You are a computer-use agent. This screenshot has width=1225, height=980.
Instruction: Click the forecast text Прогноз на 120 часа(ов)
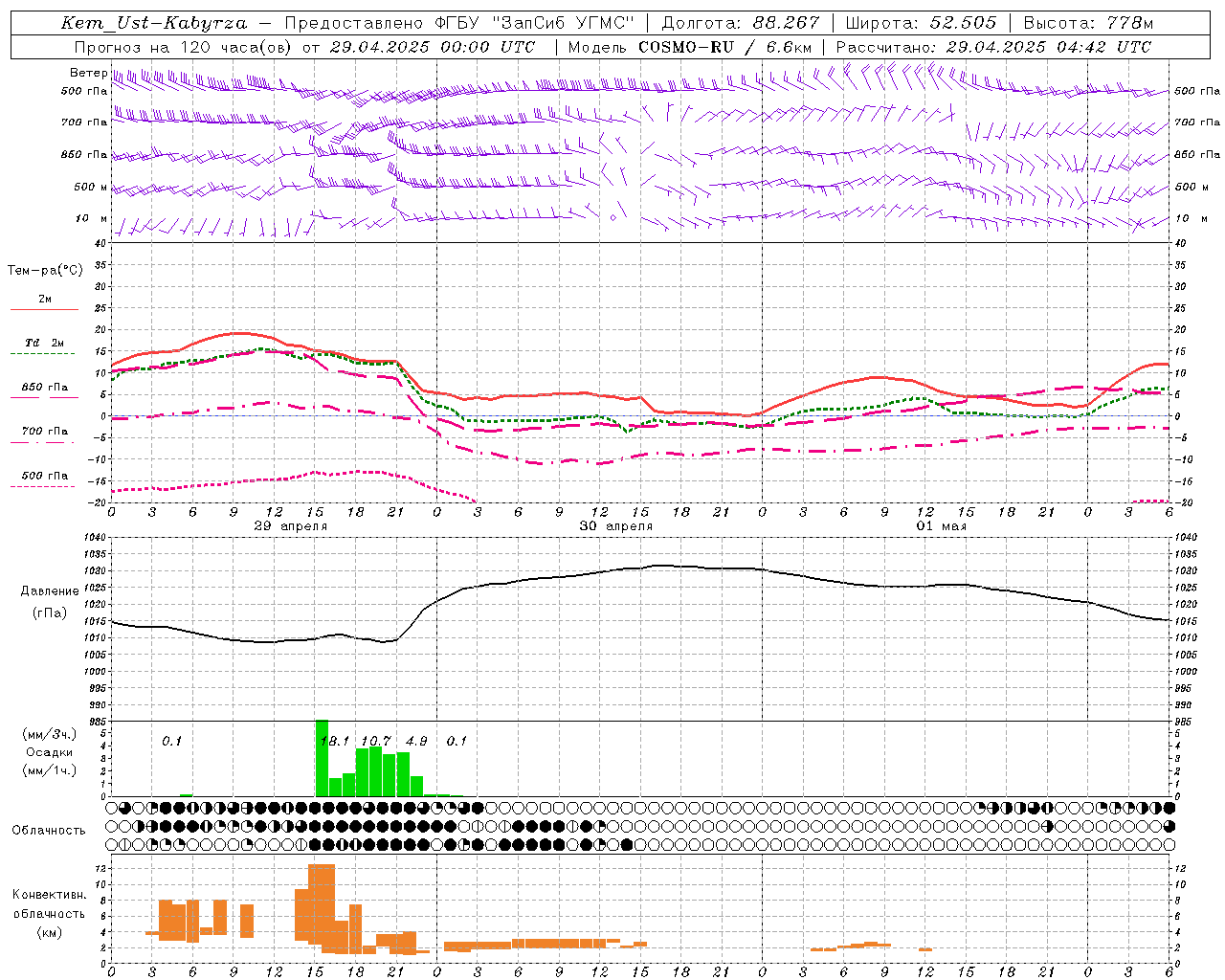click(182, 47)
